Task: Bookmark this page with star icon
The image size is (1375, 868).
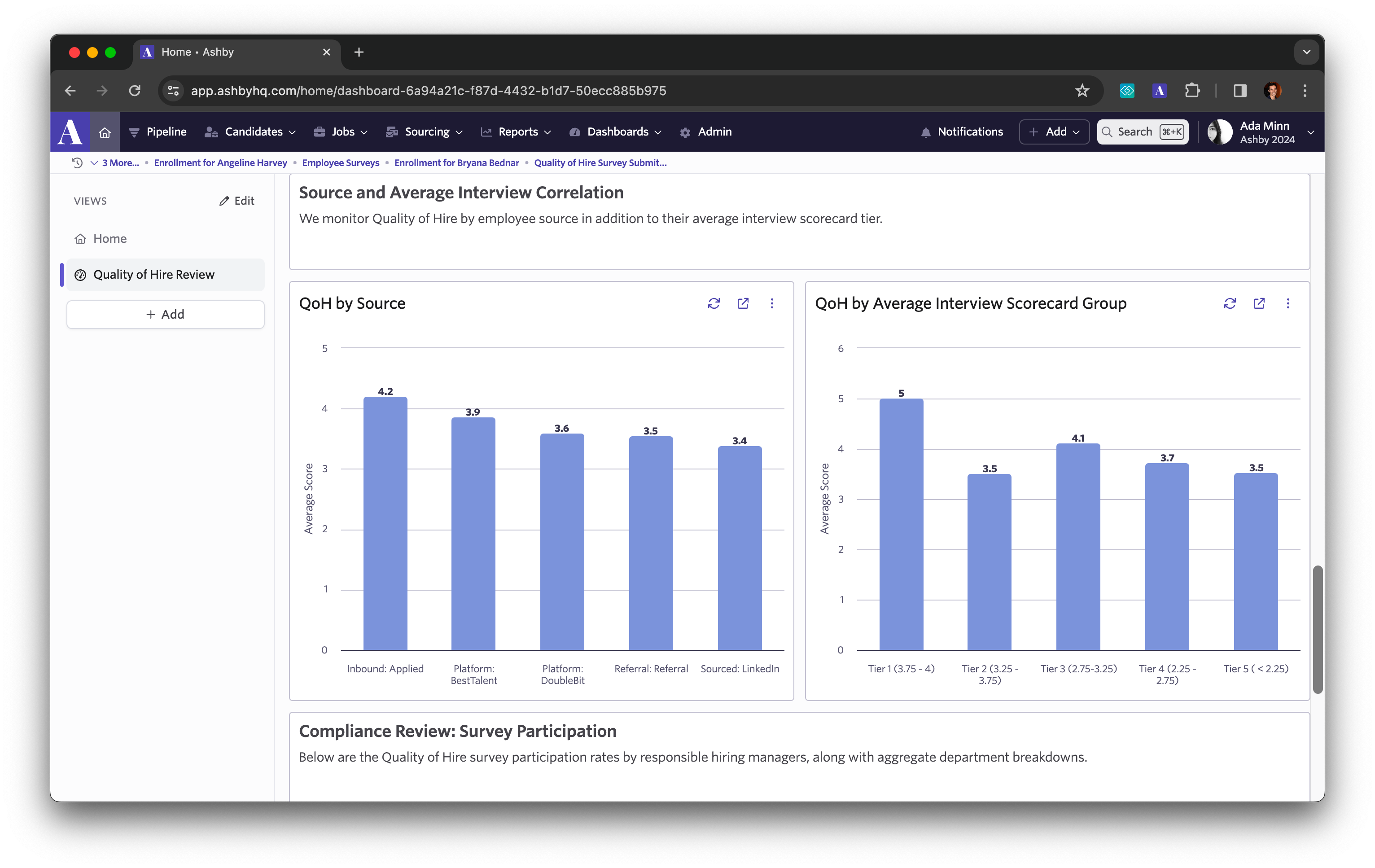Action: tap(1082, 91)
